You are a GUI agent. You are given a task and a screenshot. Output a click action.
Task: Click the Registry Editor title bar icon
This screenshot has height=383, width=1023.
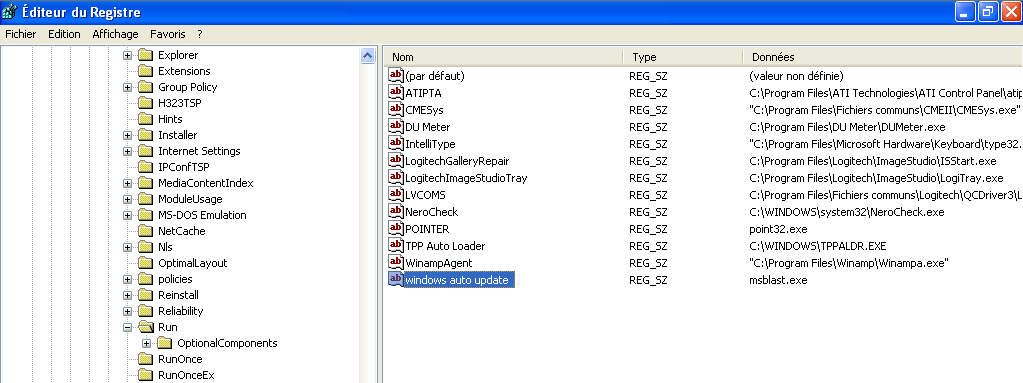click(10, 12)
